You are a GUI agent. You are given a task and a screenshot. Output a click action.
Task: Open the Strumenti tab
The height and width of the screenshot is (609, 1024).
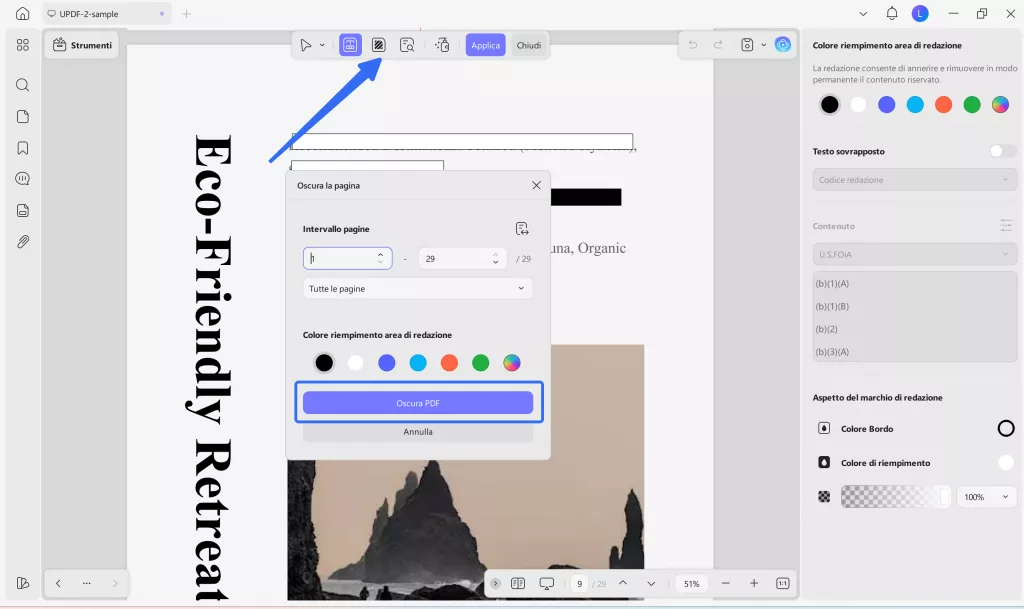coord(81,44)
